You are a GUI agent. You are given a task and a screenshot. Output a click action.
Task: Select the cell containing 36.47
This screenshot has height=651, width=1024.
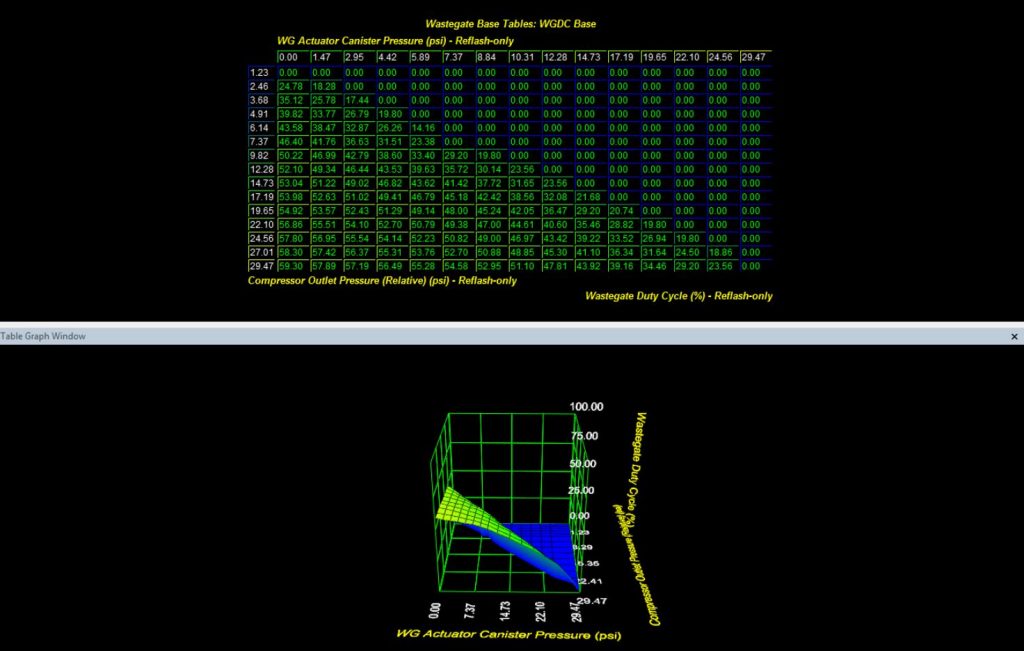[555, 211]
